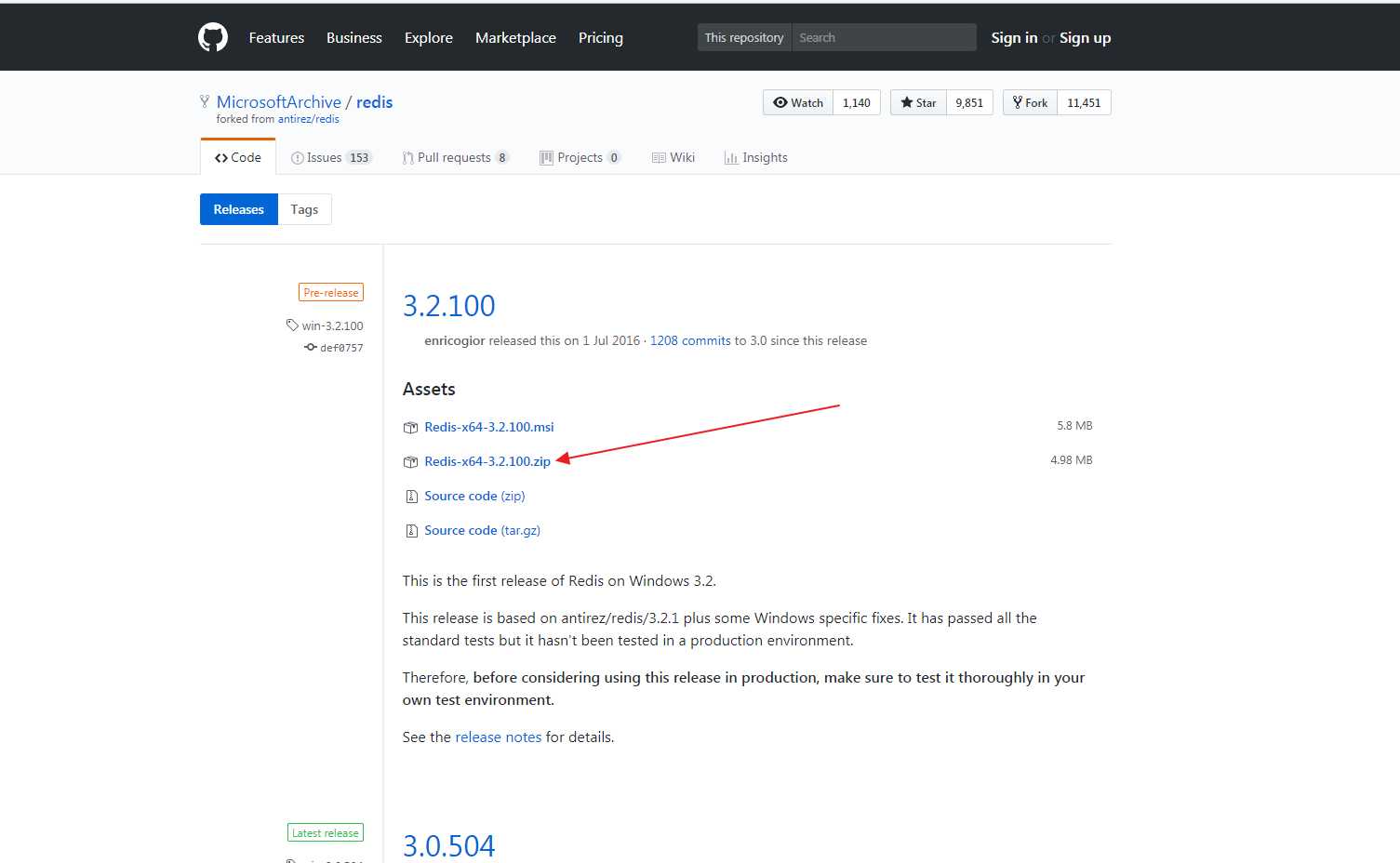This screenshot has height=863, width=1400.
Task: Open the 1208 commits link
Action: click(690, 340)
